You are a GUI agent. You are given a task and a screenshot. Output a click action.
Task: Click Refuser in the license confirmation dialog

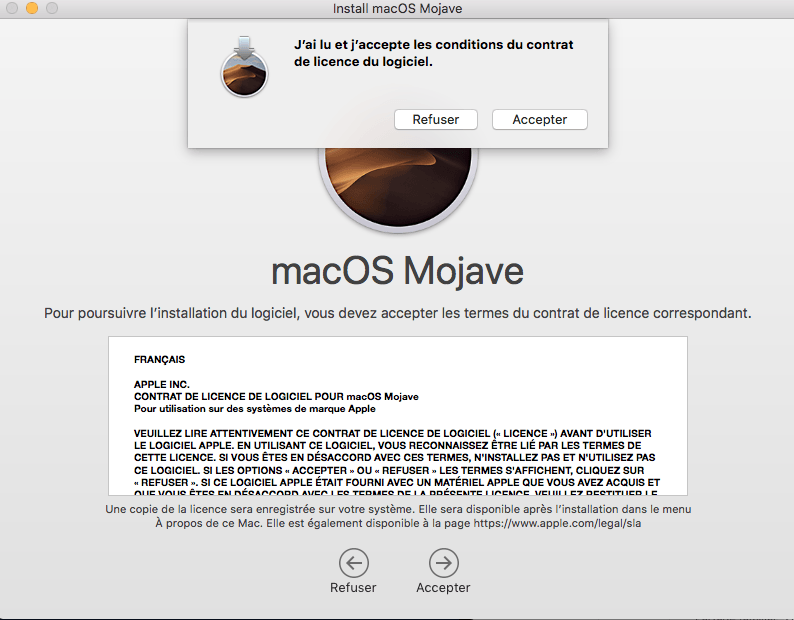tap(435, 120)
